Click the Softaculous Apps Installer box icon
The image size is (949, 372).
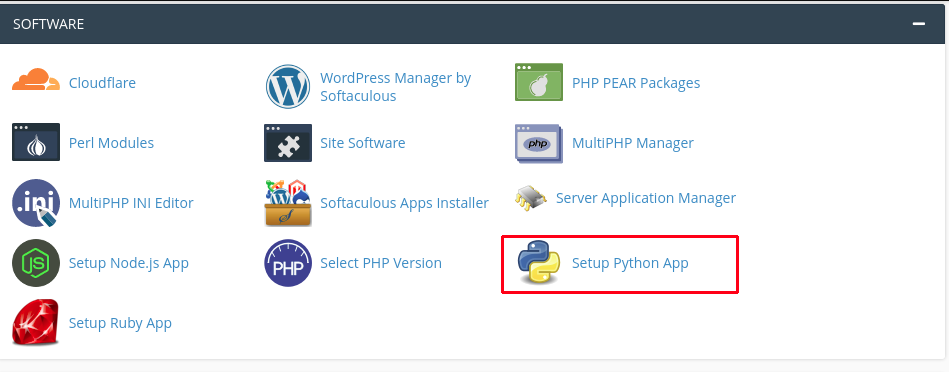pyautogui.click(x=288, y=203)
